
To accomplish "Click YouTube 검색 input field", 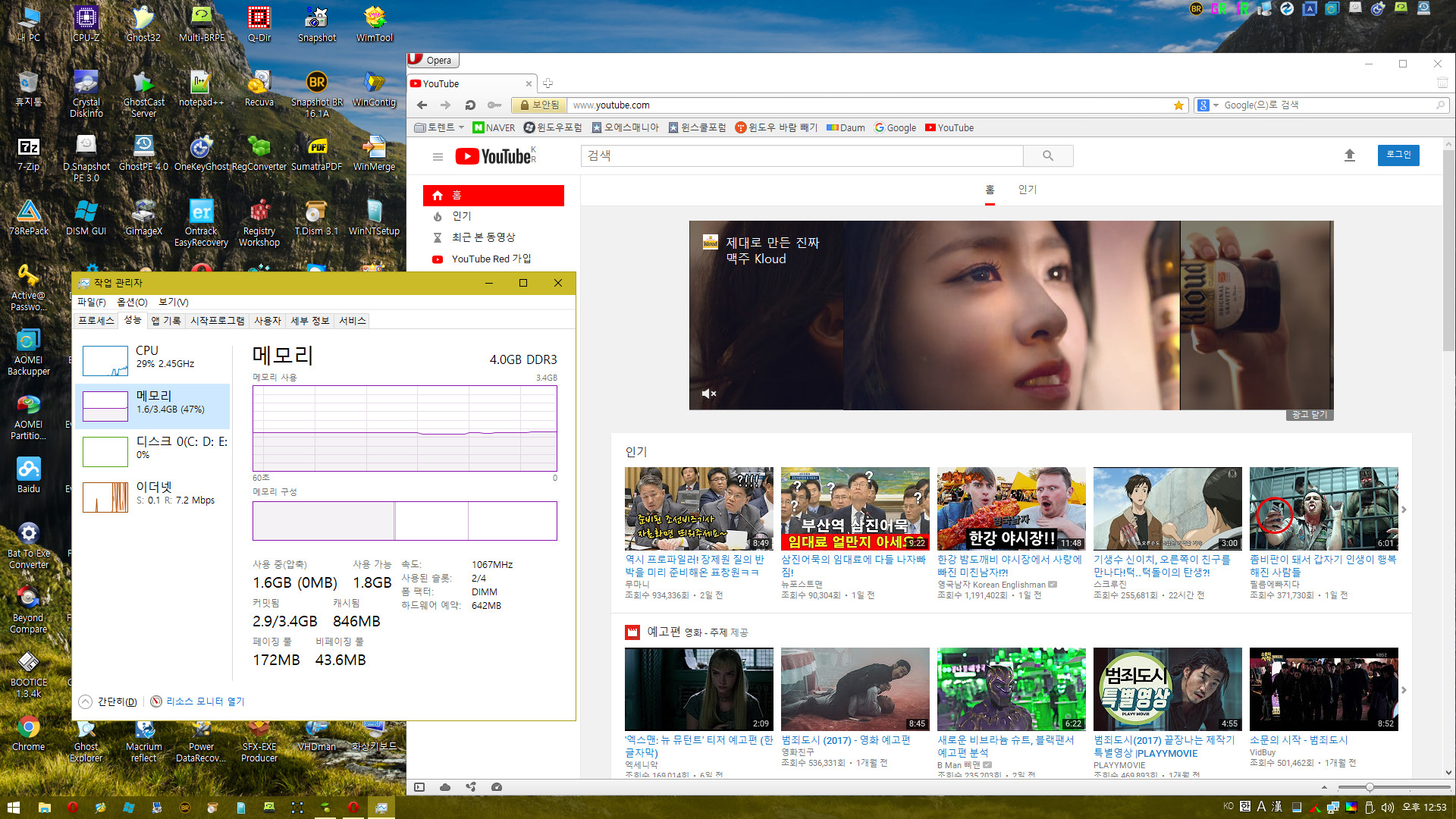I will (802, 155).
